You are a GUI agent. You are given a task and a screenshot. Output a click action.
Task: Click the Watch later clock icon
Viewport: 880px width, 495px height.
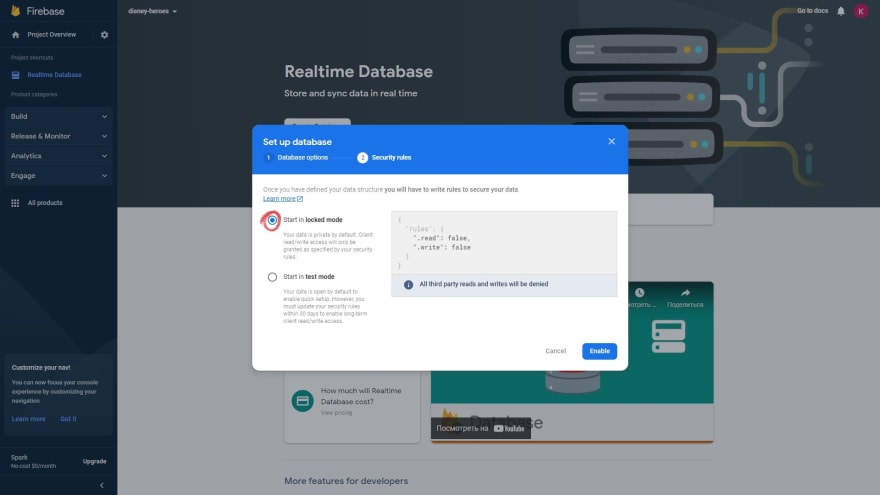[x=640, y=292]
